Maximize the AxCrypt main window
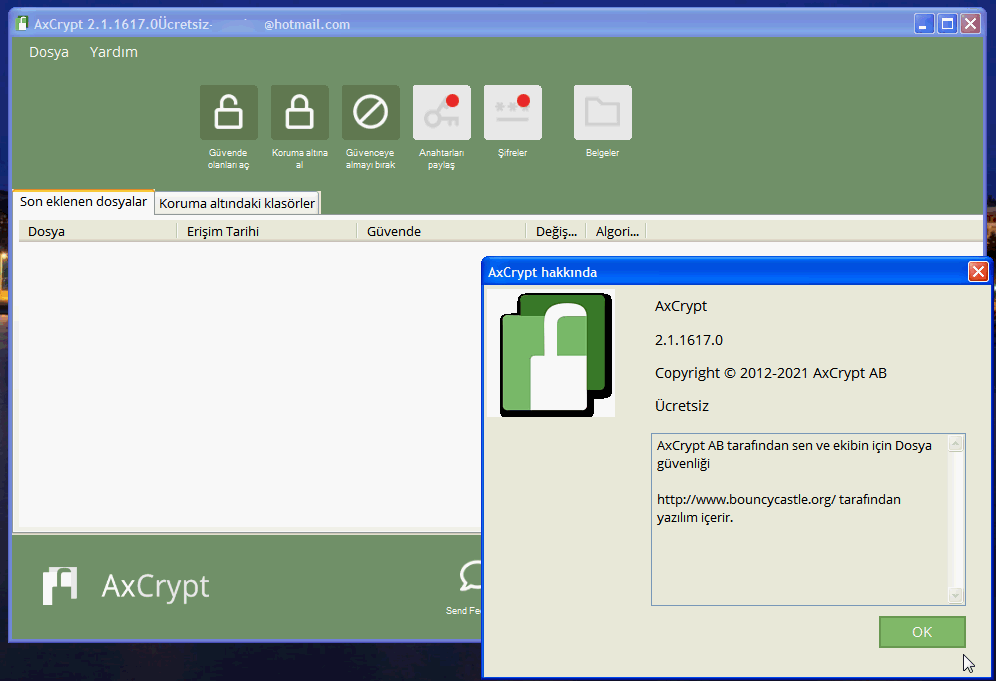The height and width of the screenshot is (681, 996). (x=947, y=24)
